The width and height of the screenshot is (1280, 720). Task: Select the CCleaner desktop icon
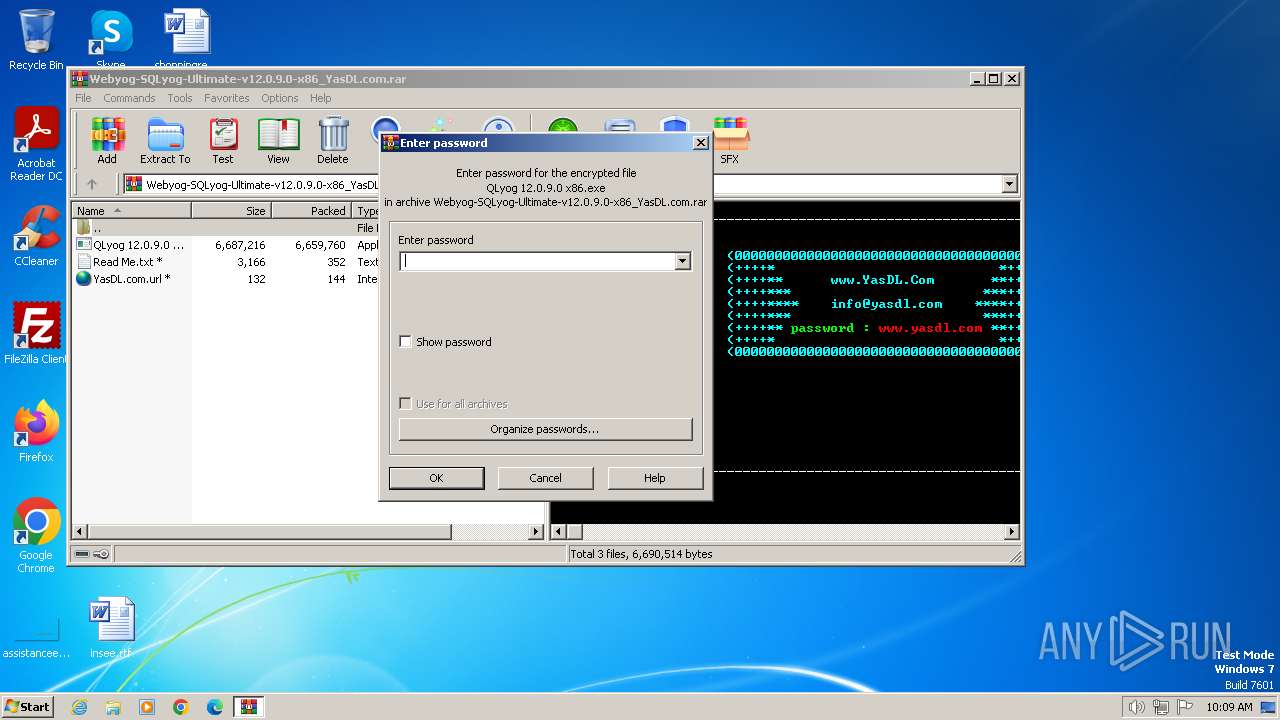click(36, 236)
